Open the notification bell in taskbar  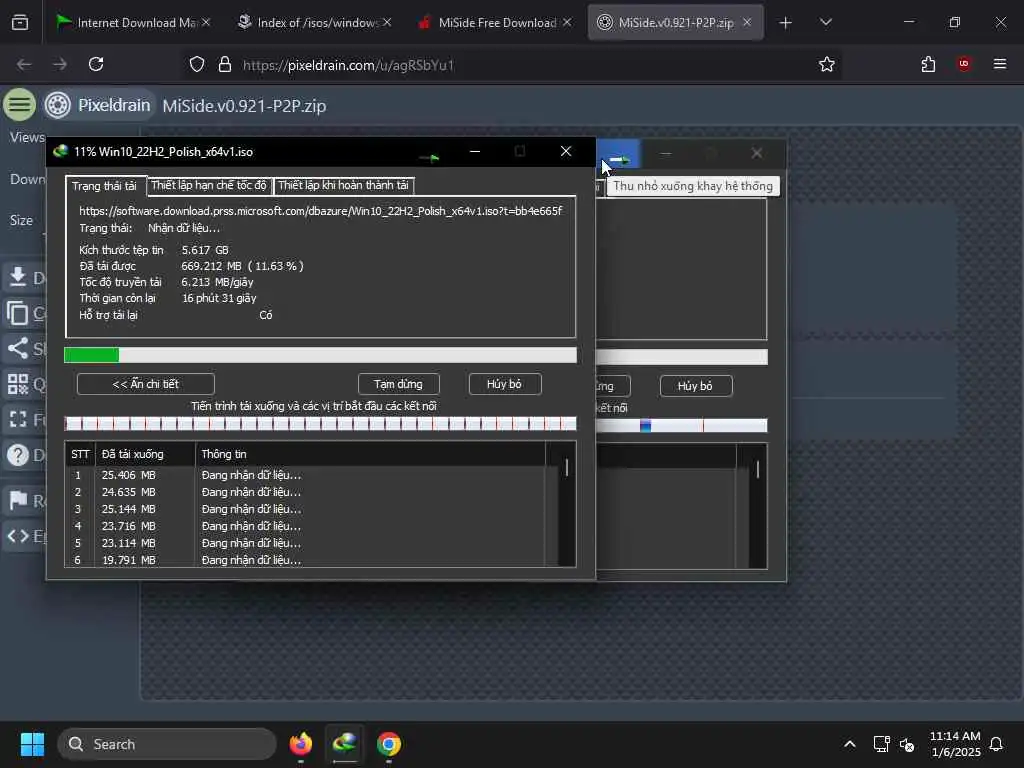pos(996,744)
